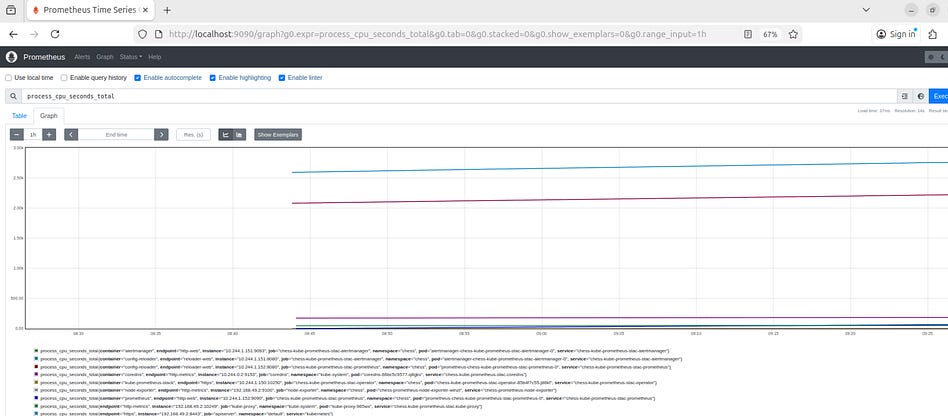Reset the 67% zoom level
The image size is (948, 416).
pos(770,34)
